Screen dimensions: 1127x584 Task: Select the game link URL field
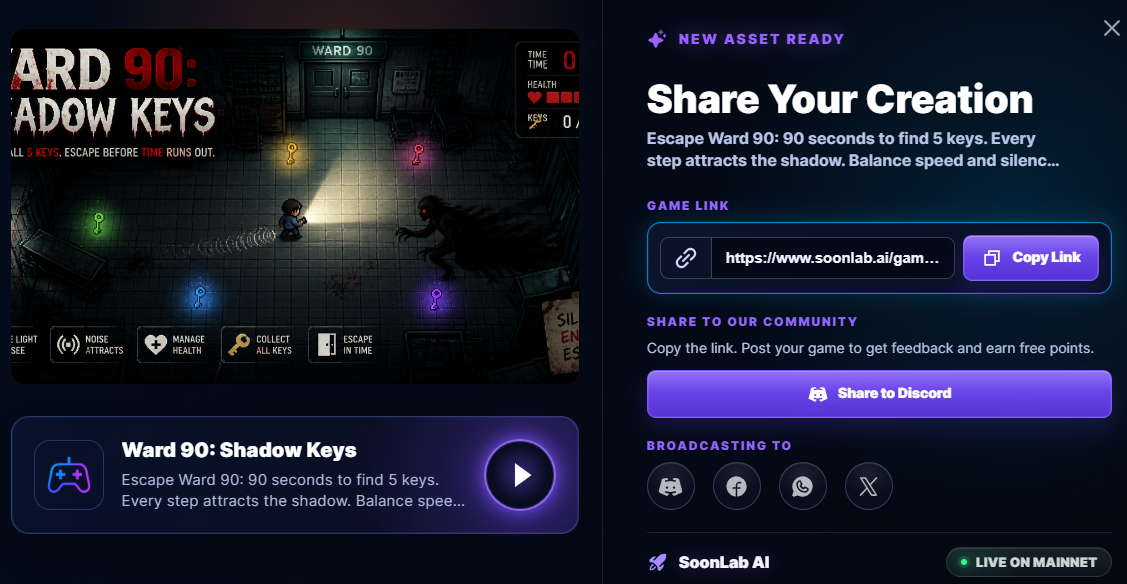point(832,258)
